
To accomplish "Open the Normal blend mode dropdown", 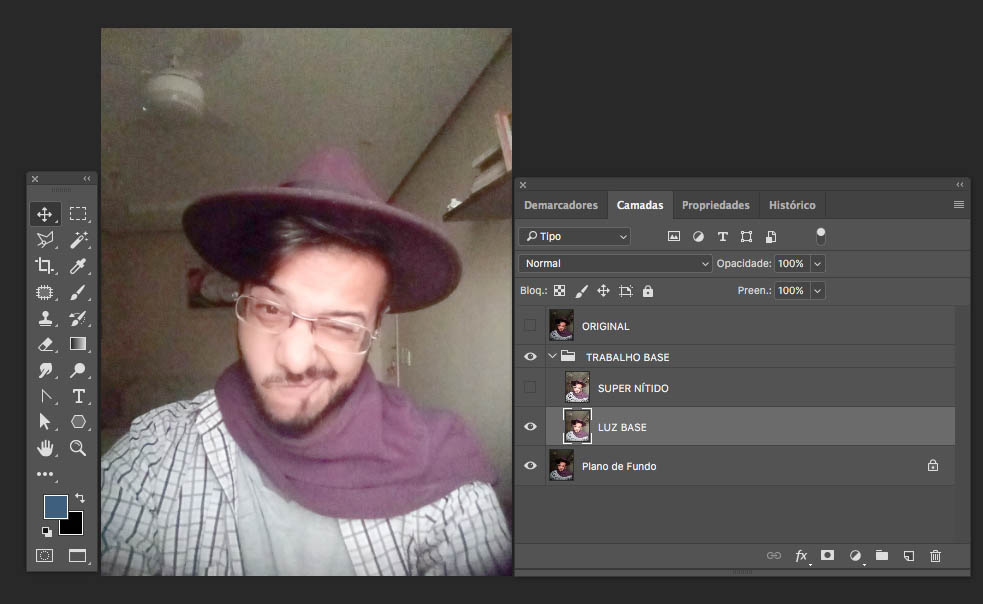I will point(615,263).
